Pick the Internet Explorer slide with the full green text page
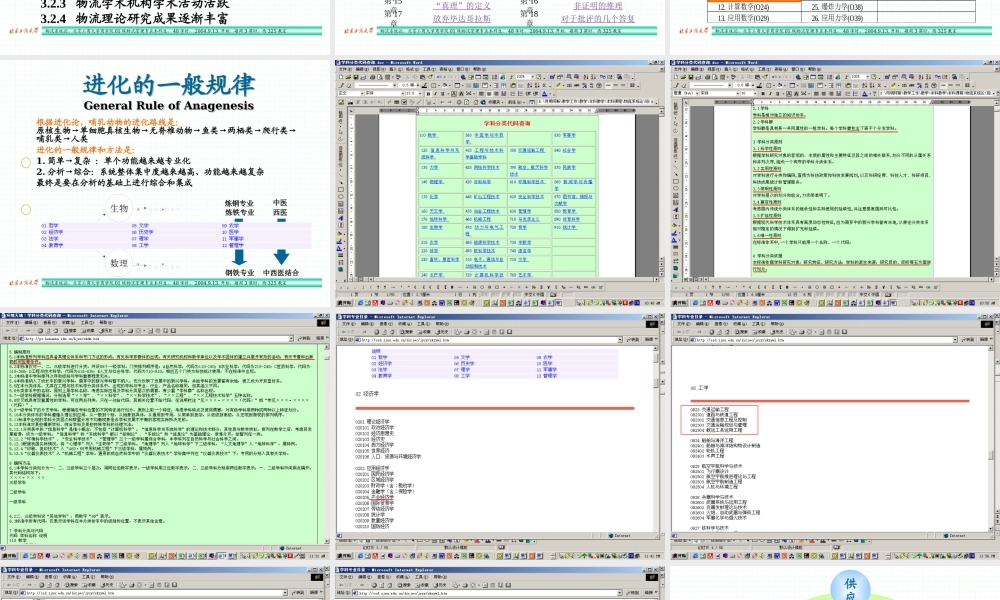Screen dimensions: 1000x600 (x=165, y=437)
